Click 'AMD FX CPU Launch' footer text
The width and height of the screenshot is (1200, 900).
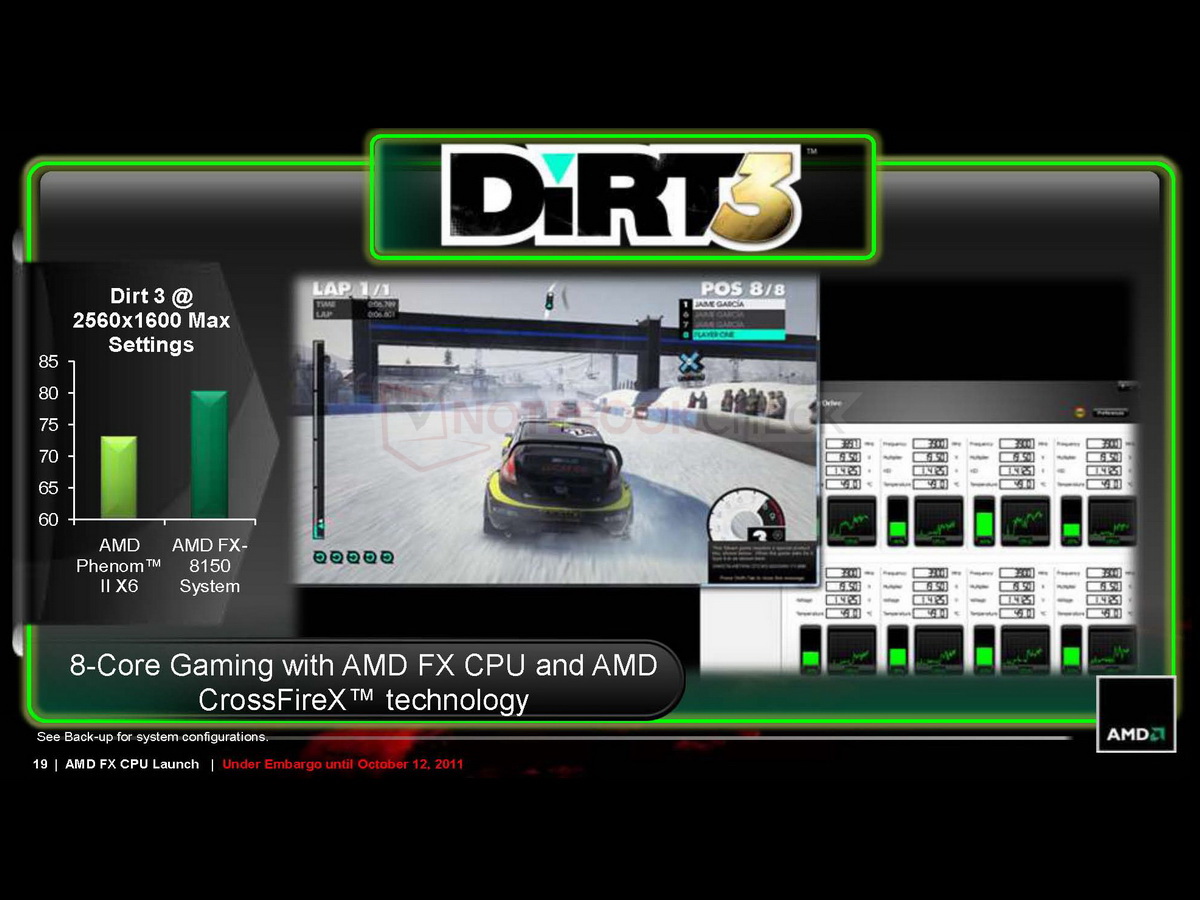point(132,765)
